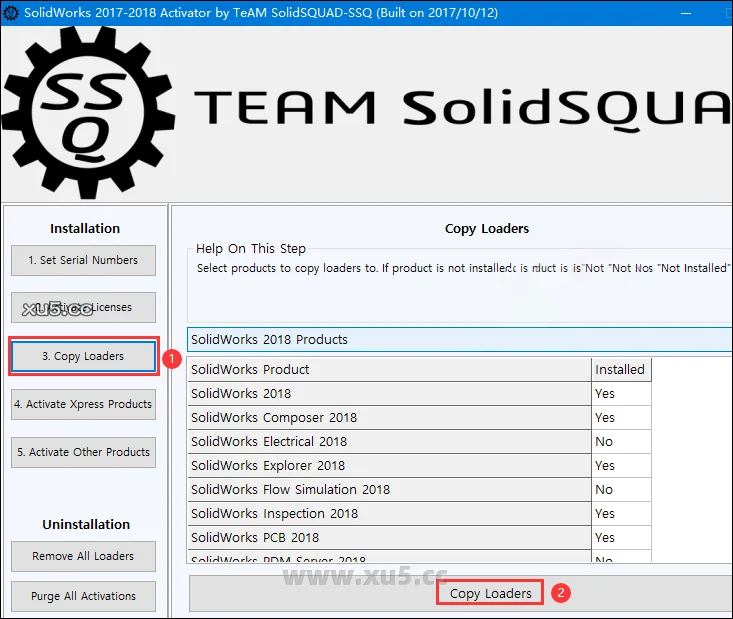
Task: Select the SolidWorks Flow Simulation 2018 row
Action: coord(389,489)
